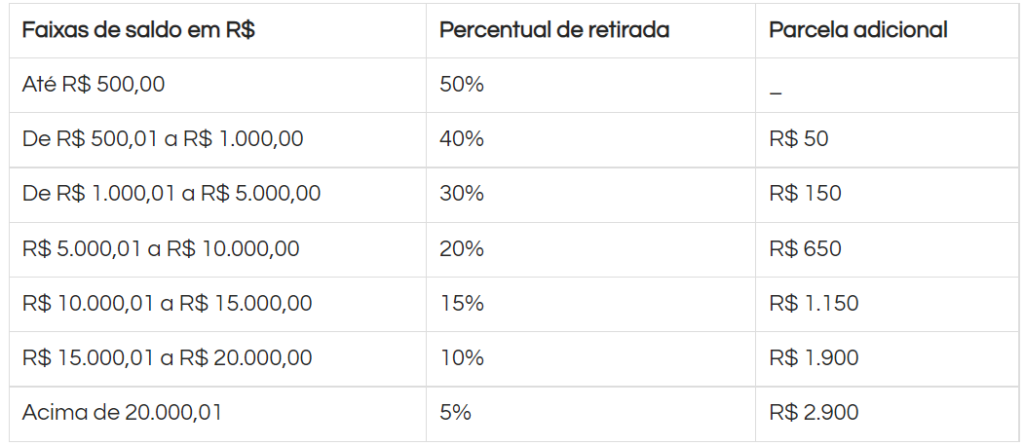Click the 'Parcela adicional' column header

(x=857, y=30)
